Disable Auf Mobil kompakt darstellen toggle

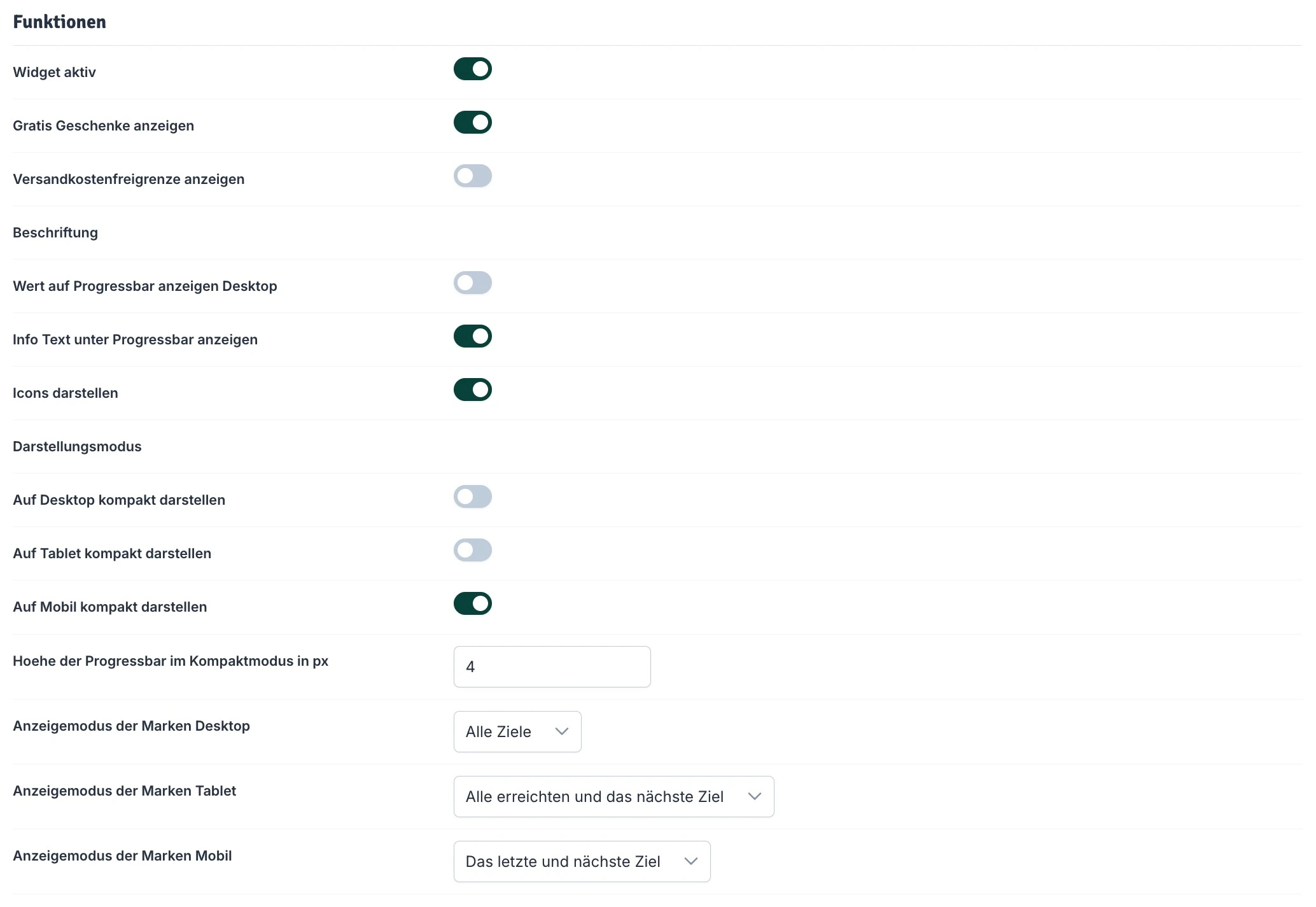tap(472, 603)
